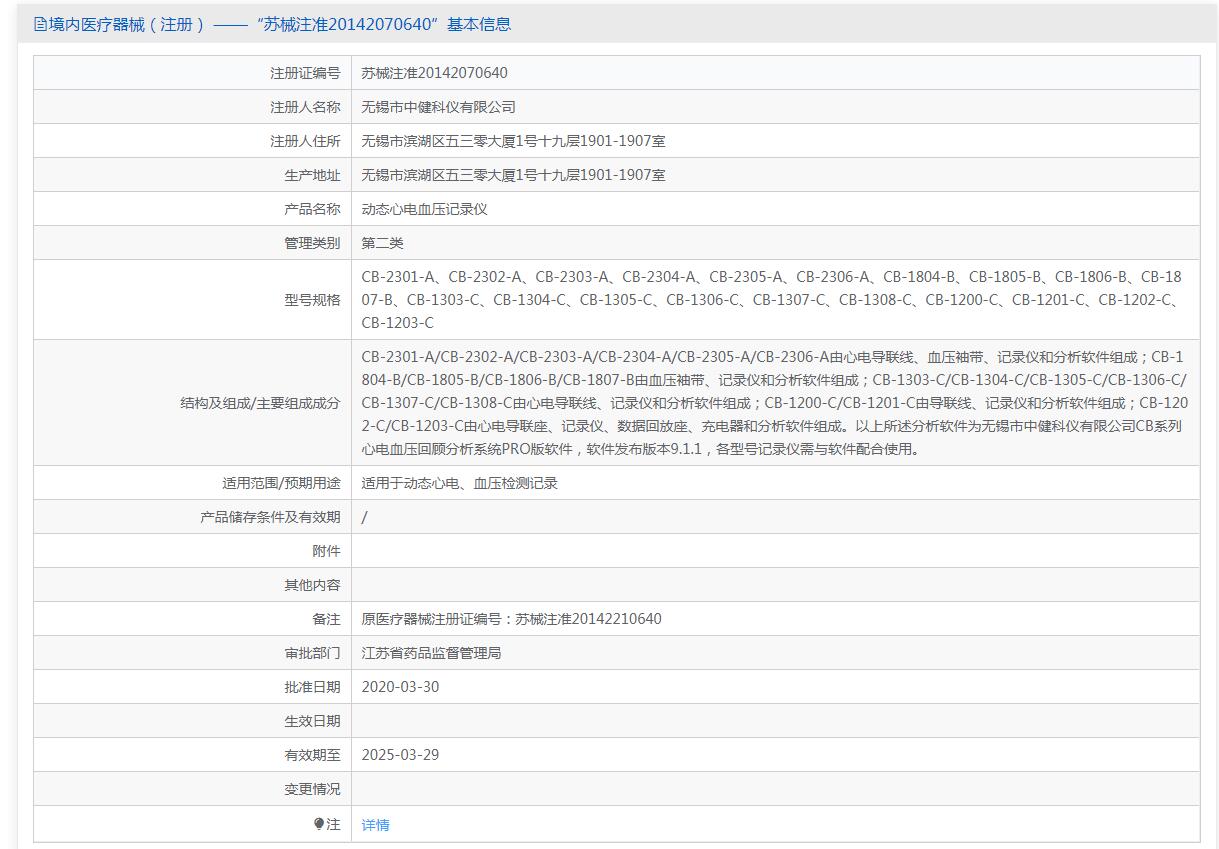The image size is (1219, 849).
Task: Click the 注册证编号 row label
Action: click(x=304, y=73)
